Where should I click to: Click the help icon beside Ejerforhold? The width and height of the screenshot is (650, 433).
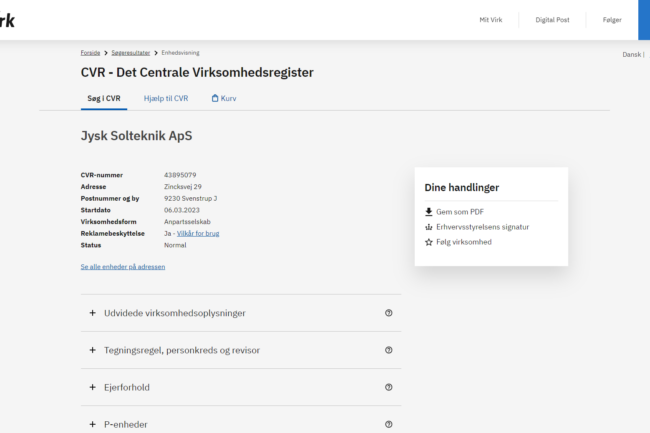tap(388, 387)
